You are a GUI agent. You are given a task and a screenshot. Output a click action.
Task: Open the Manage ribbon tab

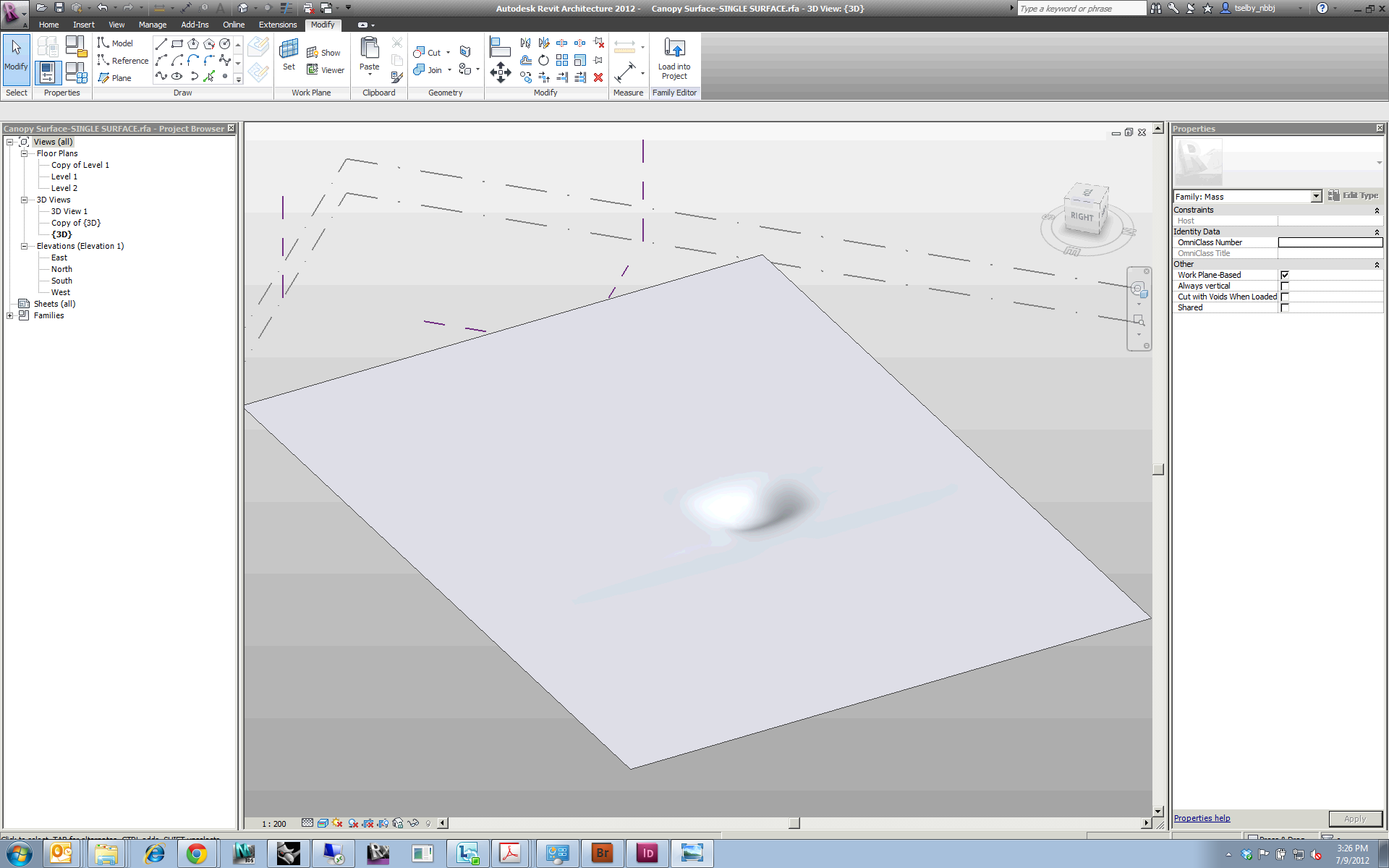coord(153,25)
